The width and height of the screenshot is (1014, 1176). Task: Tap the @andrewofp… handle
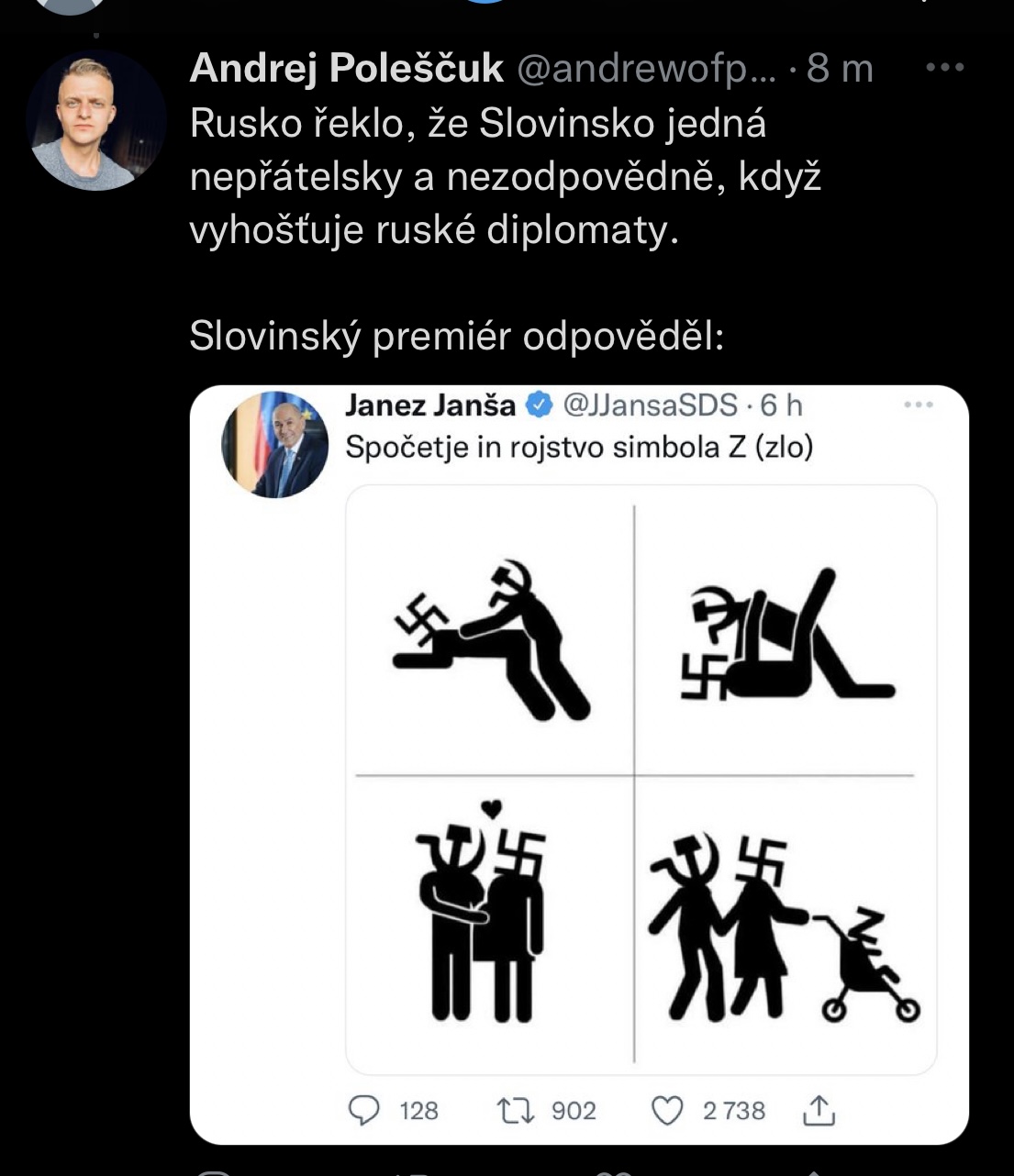[647, 69]
